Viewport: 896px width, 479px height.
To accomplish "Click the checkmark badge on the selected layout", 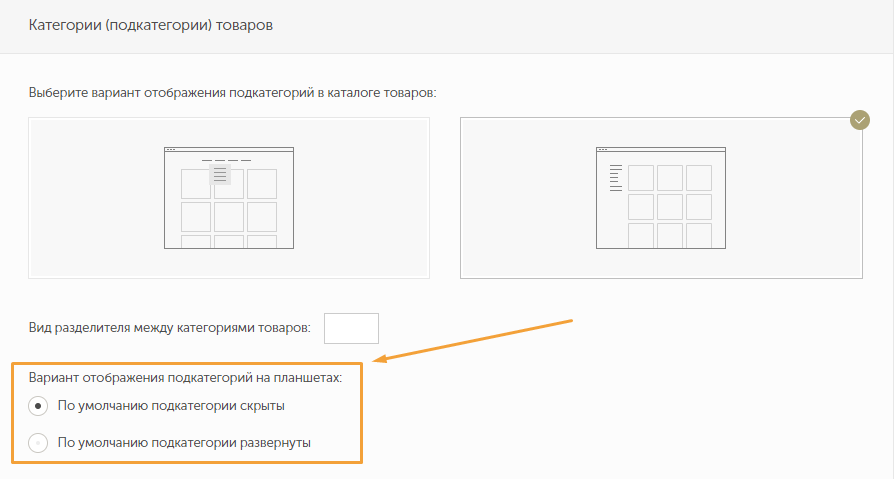I will (859, 120).
